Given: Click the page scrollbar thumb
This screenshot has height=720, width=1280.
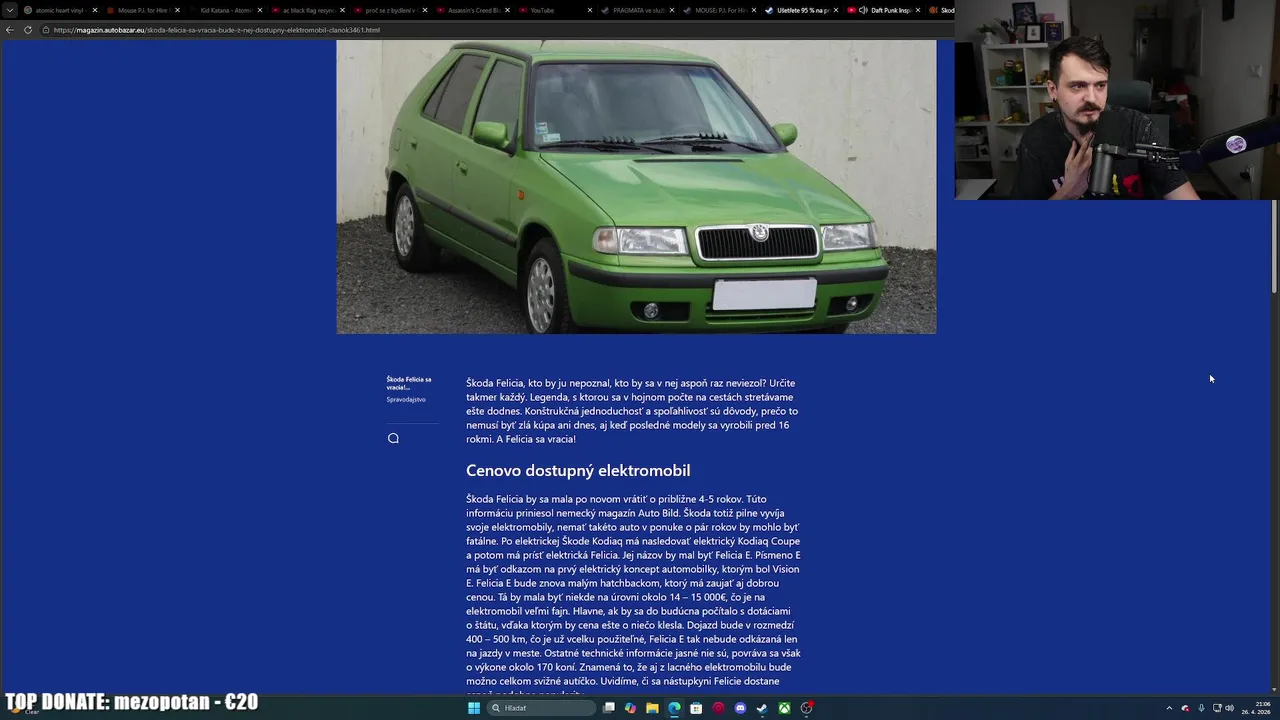Looking at the screenshot, I should point(1274,246).
